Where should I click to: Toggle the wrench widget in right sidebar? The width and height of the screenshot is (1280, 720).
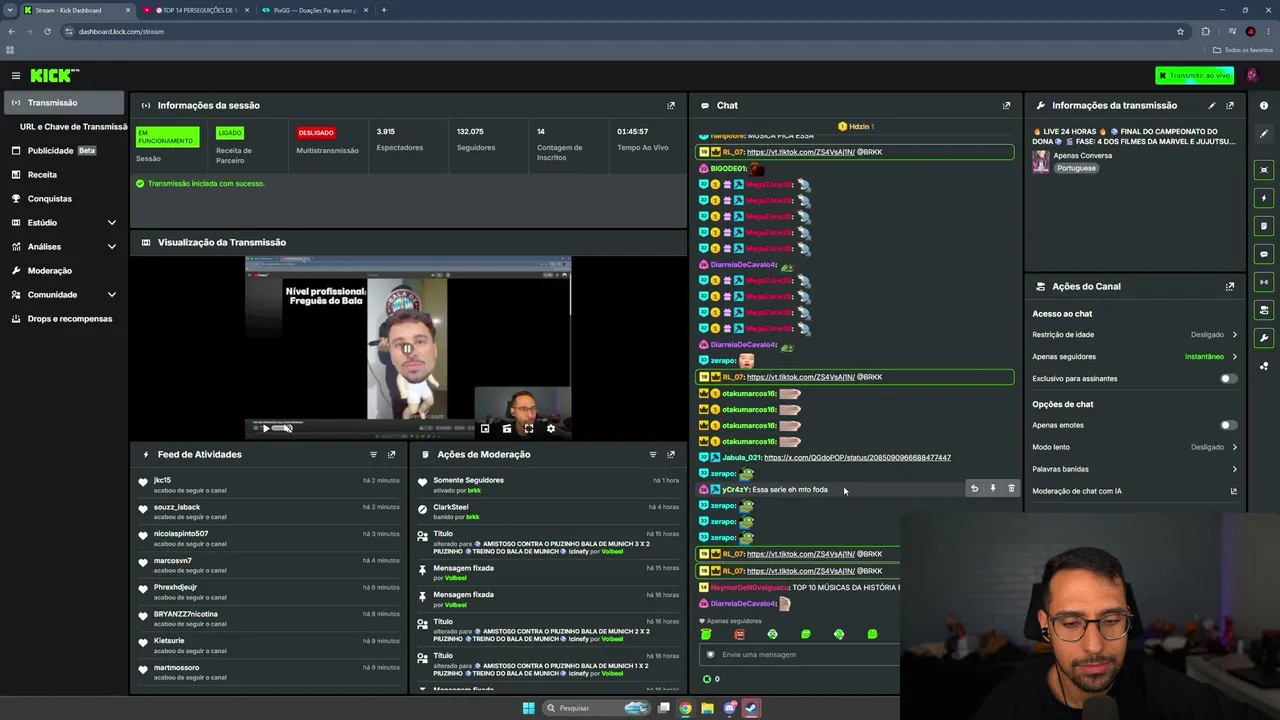1264,338
